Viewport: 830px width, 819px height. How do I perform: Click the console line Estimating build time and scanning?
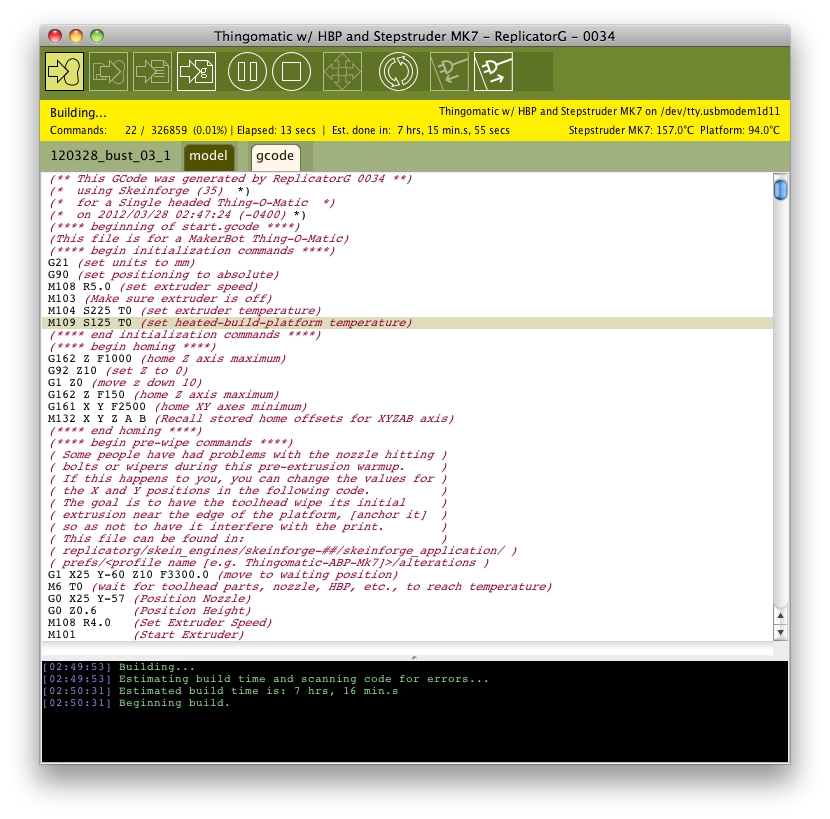(304, 679)
